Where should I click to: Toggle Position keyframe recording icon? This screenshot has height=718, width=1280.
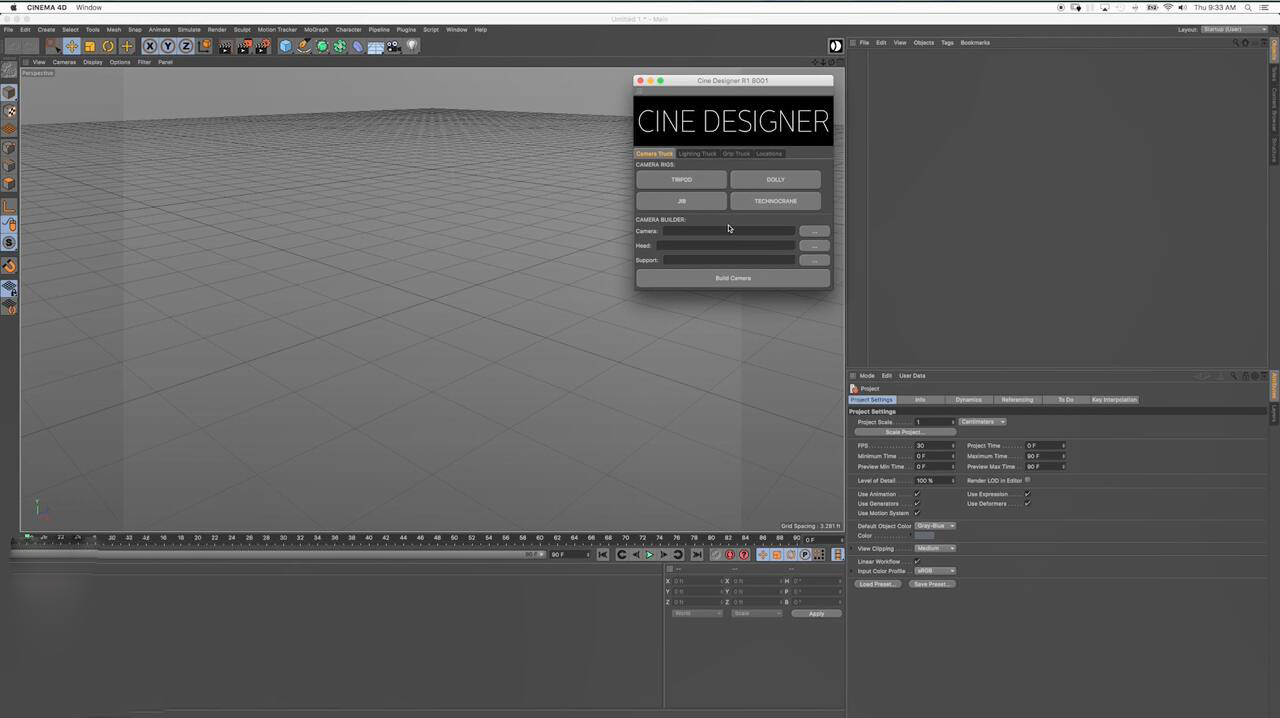[x=763, y=555]
